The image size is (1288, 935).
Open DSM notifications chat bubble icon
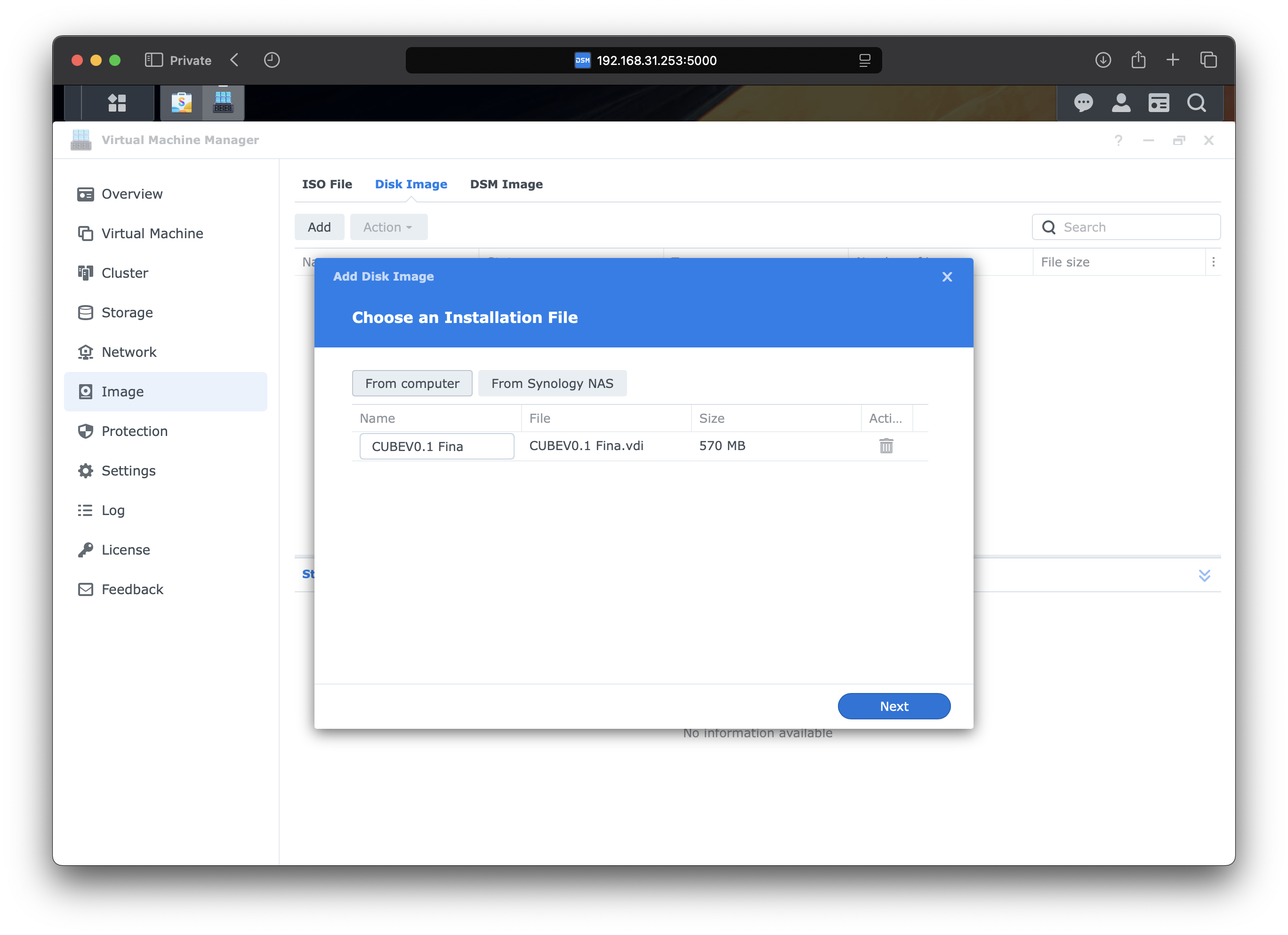pyautogui.click(x=1083, y=103)
